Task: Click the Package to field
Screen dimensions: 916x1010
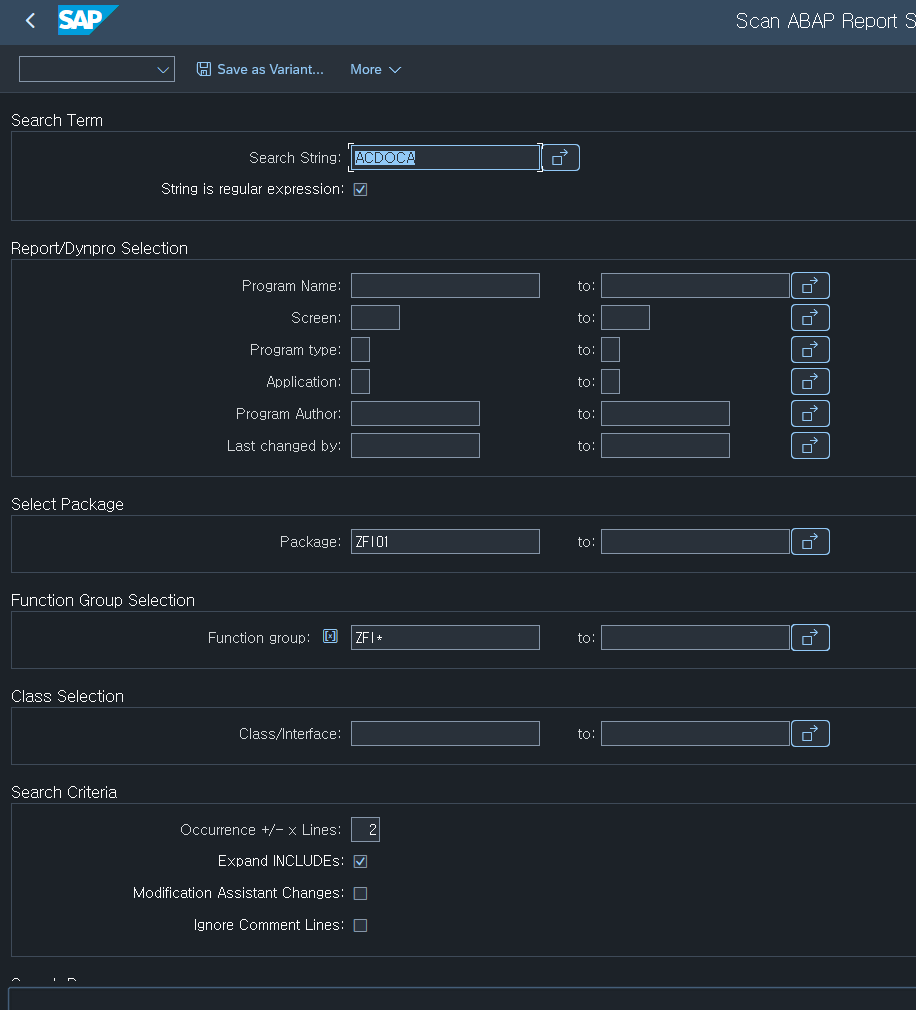Action: point(695,542)
